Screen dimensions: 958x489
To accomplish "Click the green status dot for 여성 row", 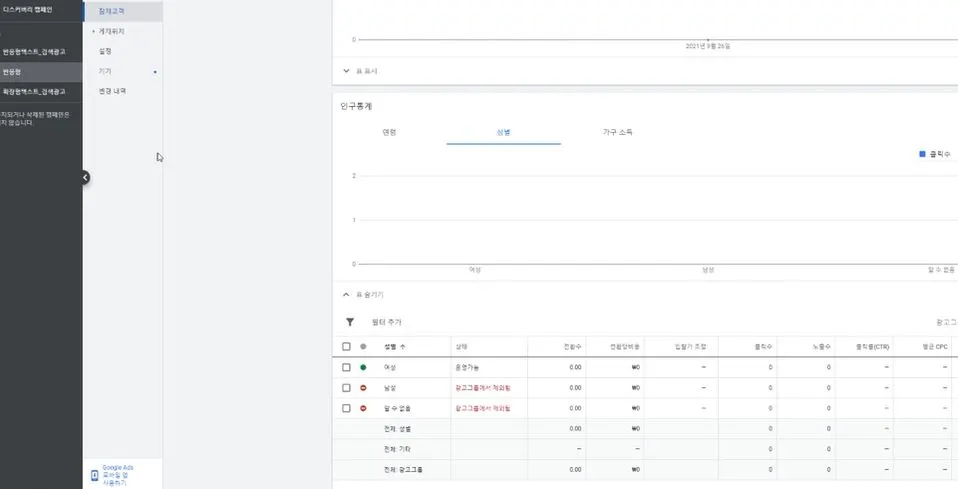I will (x=363, y=367).
